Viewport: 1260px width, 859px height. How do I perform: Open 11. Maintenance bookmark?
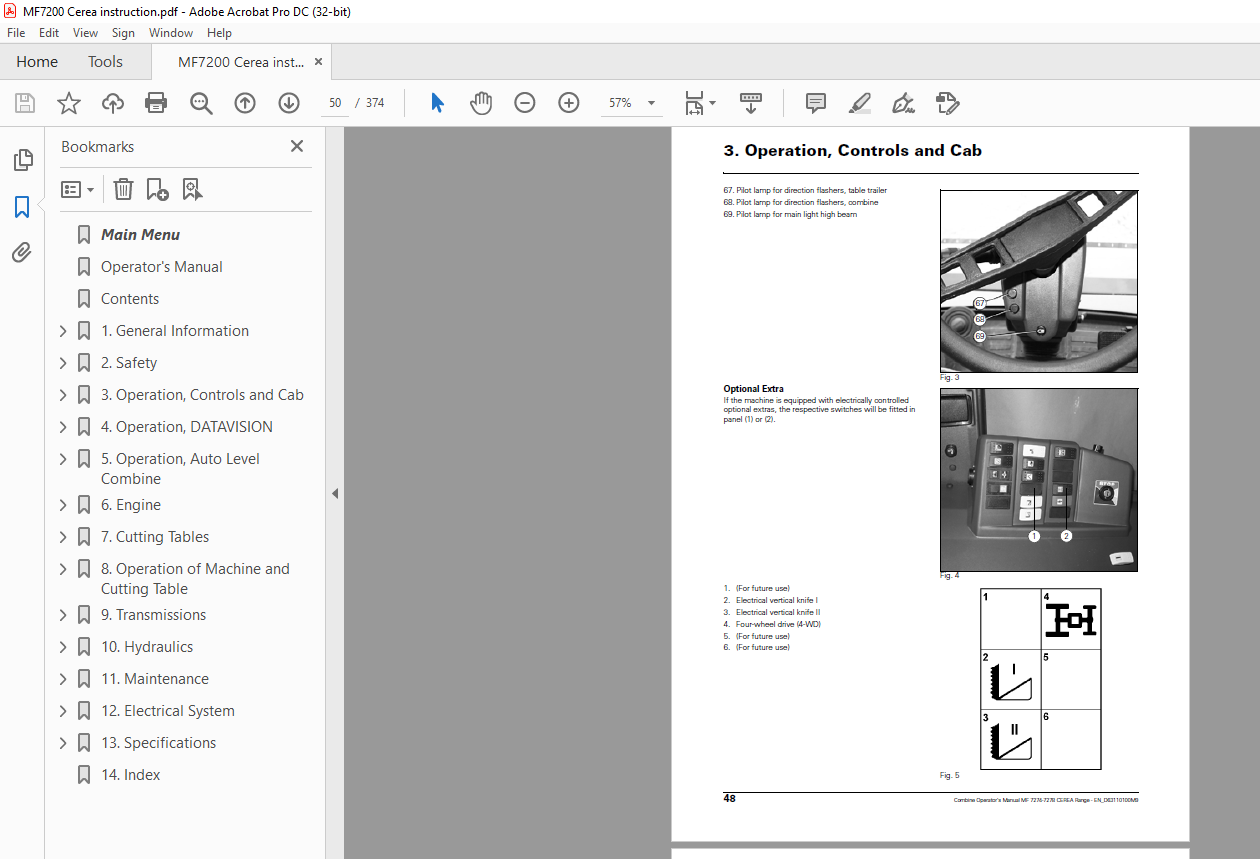[155, 679]
